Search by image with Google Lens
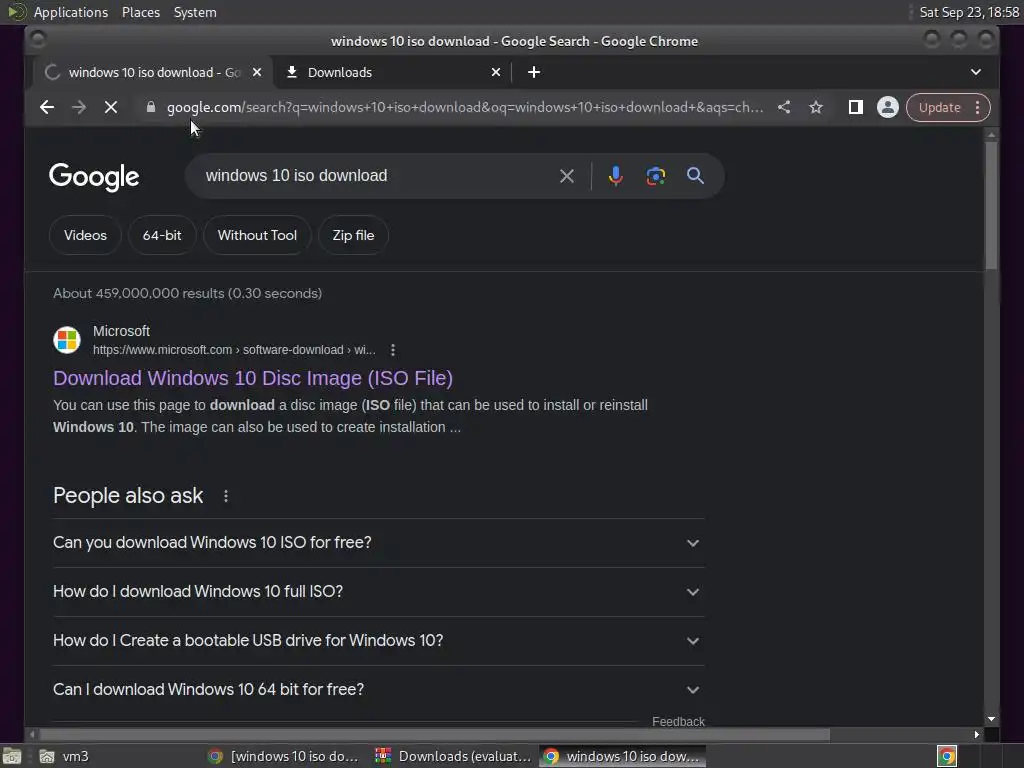The height and width of the screenshot is (768, 1024). (x=656, y=176)
